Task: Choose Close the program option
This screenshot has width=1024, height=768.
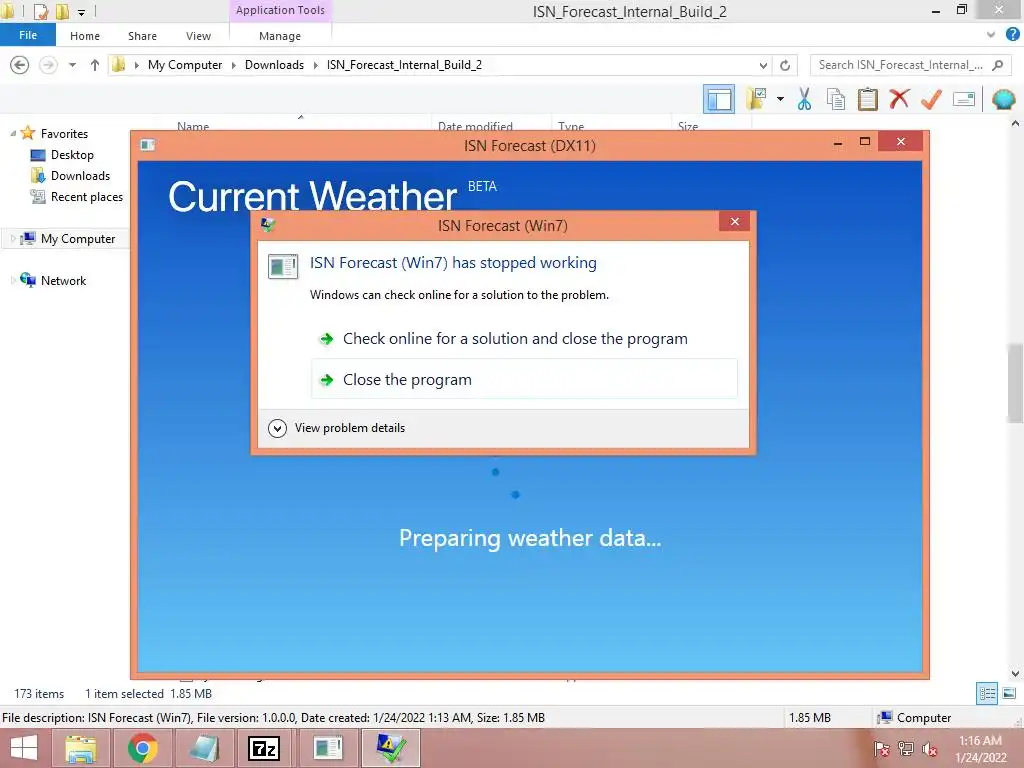Action: (x=524, y=379)
